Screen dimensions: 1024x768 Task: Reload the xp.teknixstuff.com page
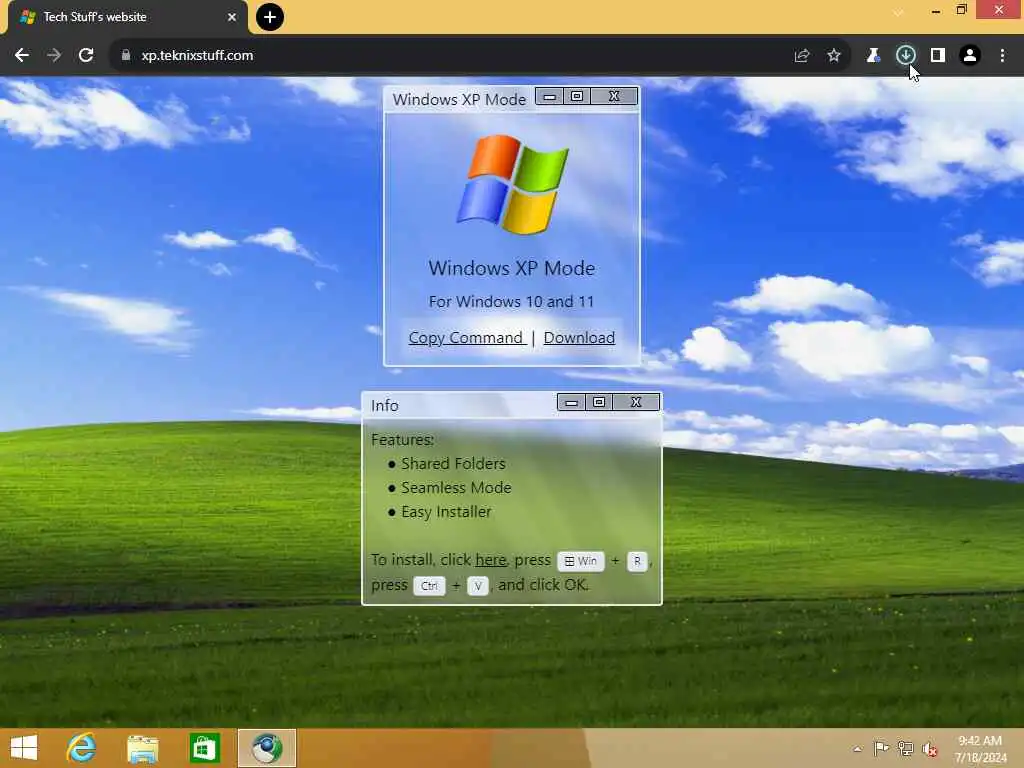tap(86, 56)
